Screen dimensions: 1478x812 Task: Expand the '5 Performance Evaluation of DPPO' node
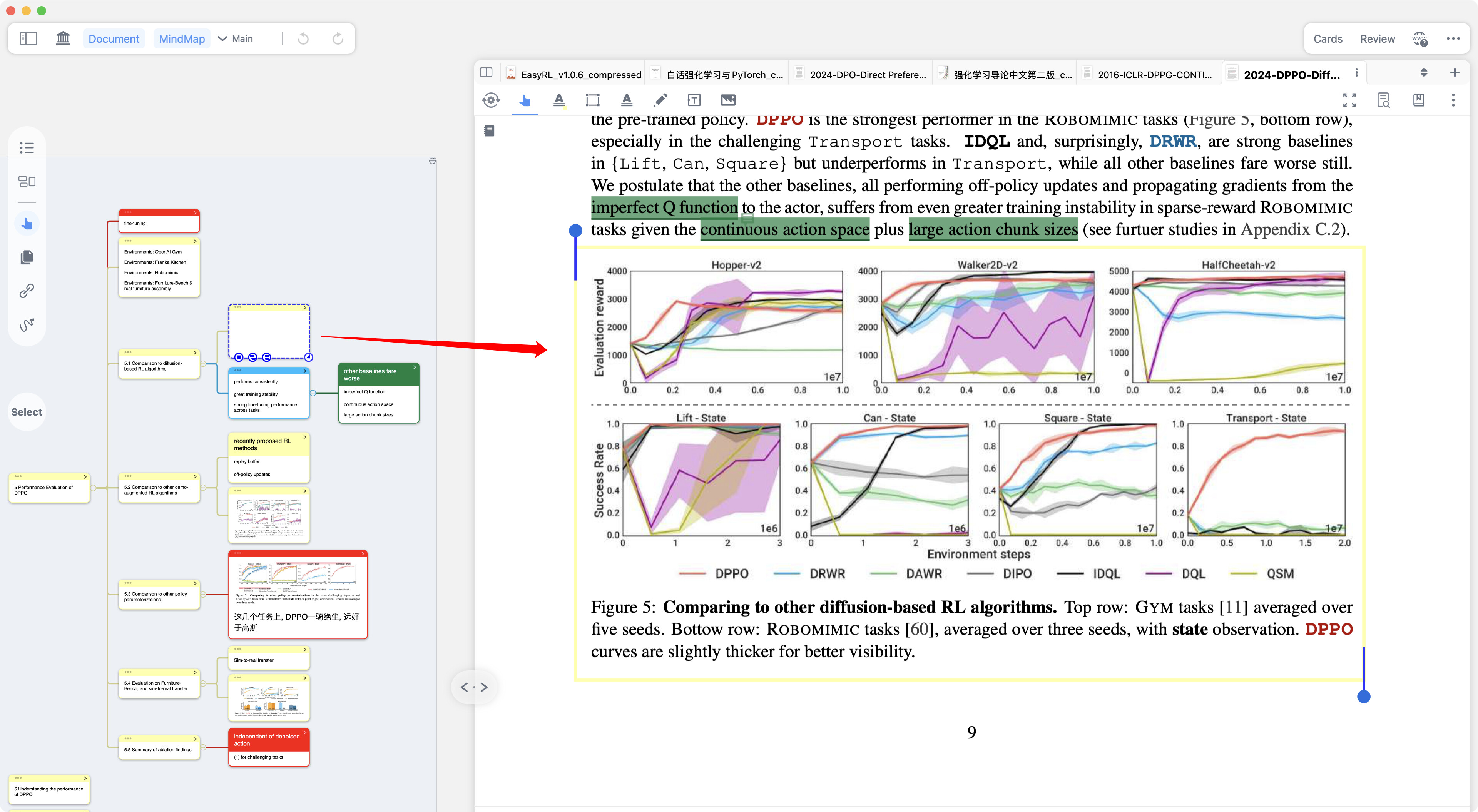coord(85,477)
